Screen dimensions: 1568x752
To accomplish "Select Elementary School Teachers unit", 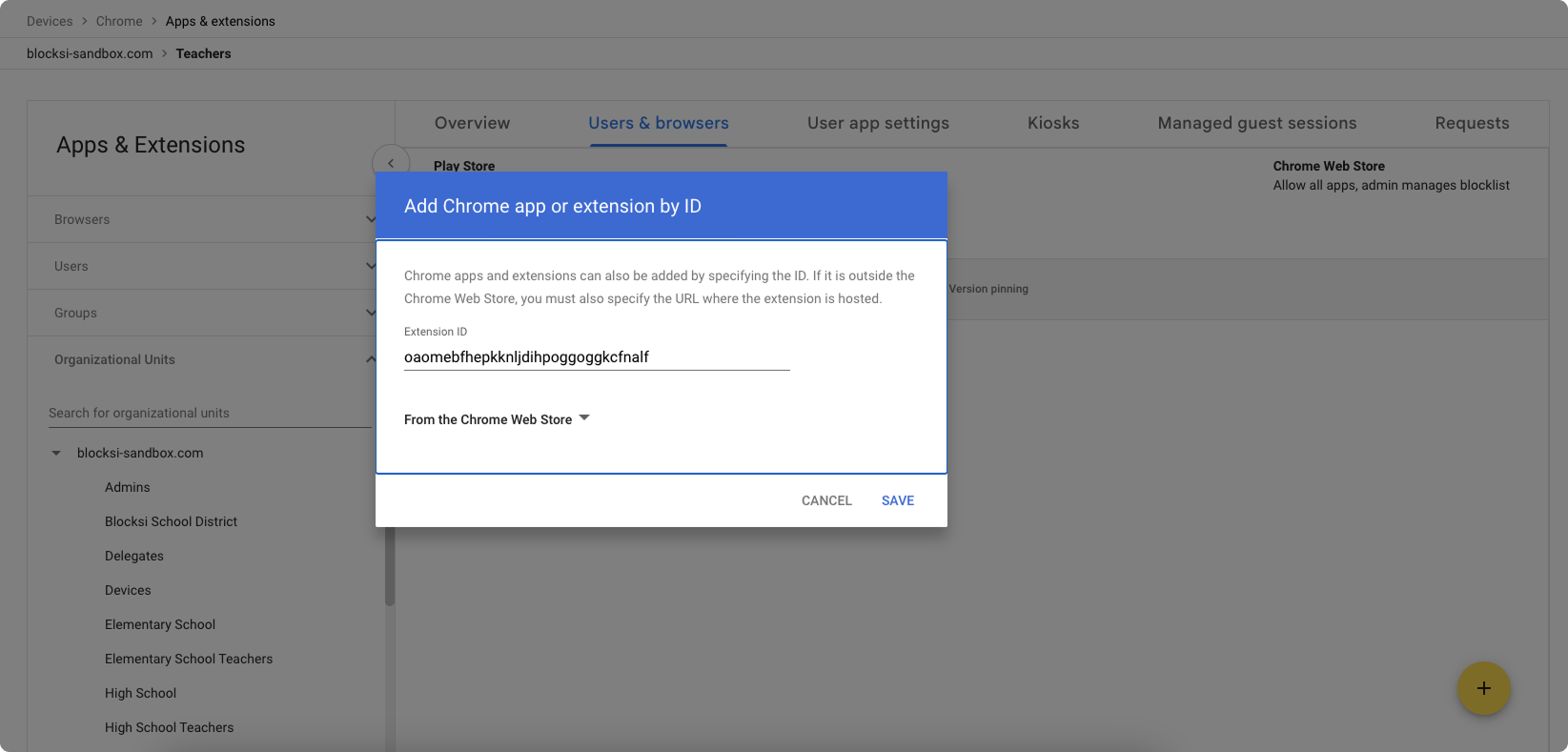I will [x=189, y=659].
